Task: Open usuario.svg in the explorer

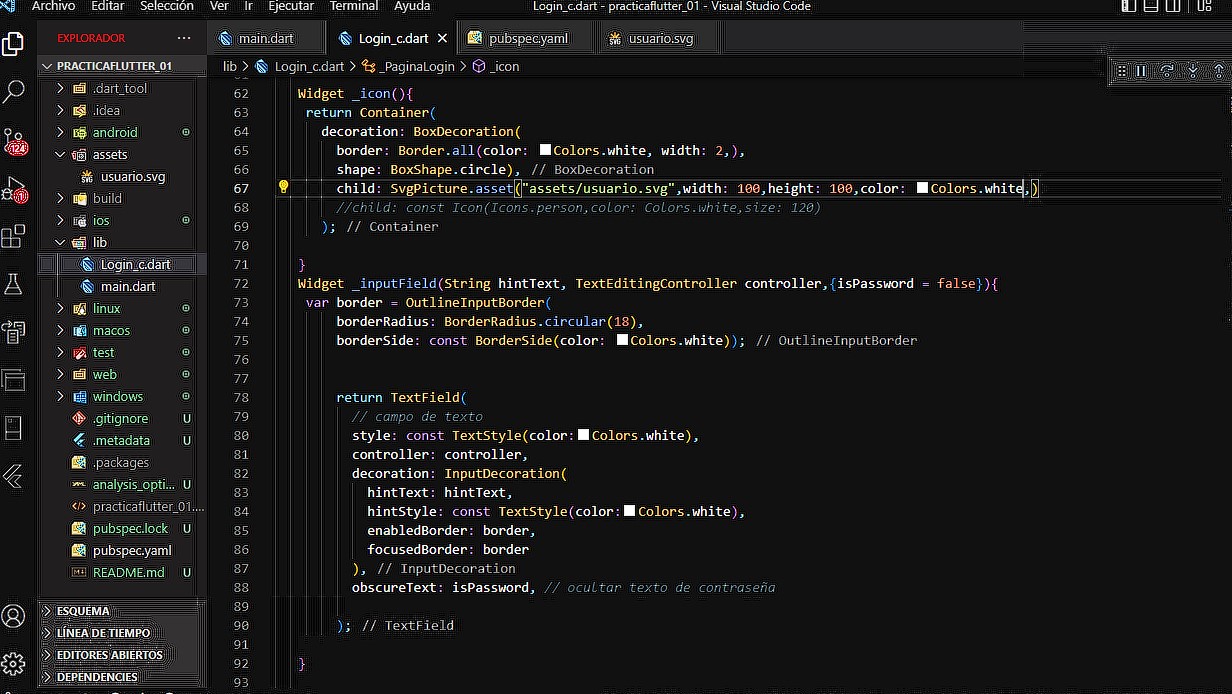Action: [121, 176]
